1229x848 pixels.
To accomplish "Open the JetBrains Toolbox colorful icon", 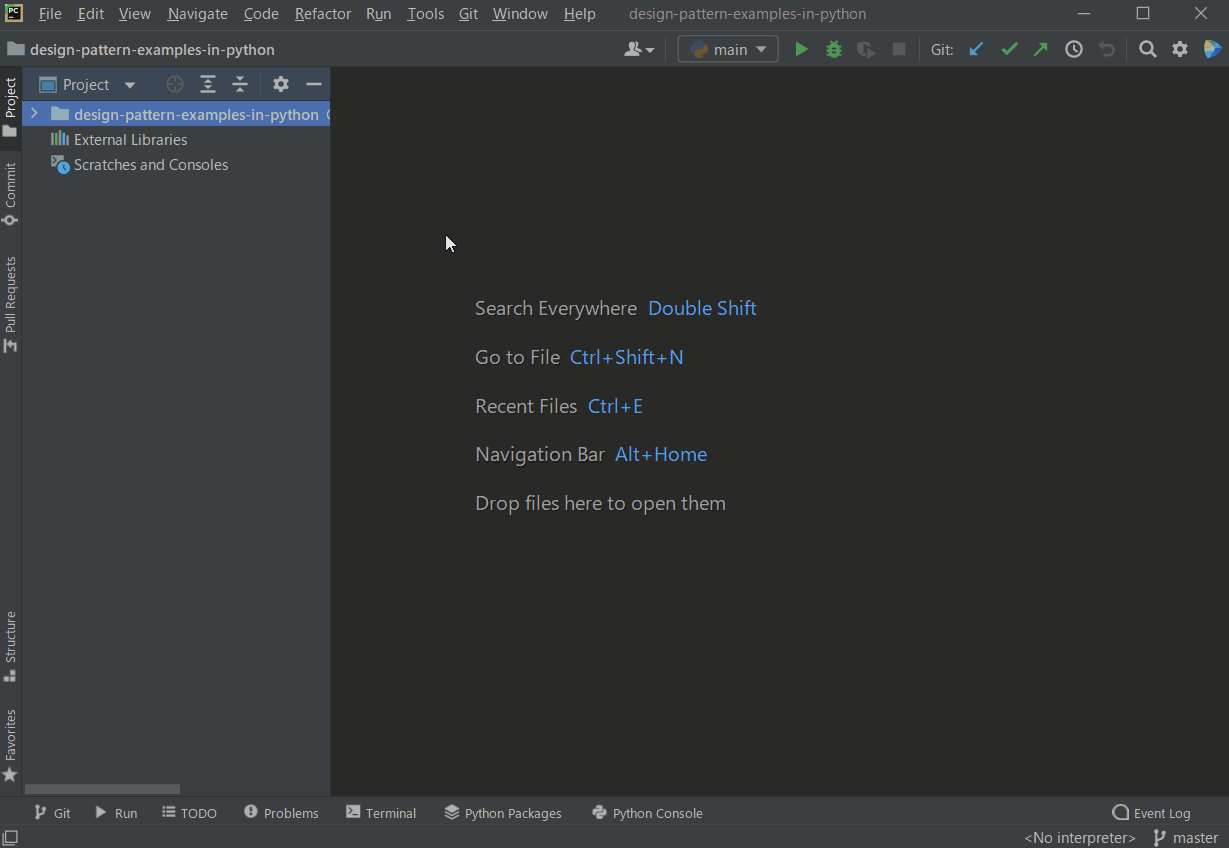I will pos(1212,49).
